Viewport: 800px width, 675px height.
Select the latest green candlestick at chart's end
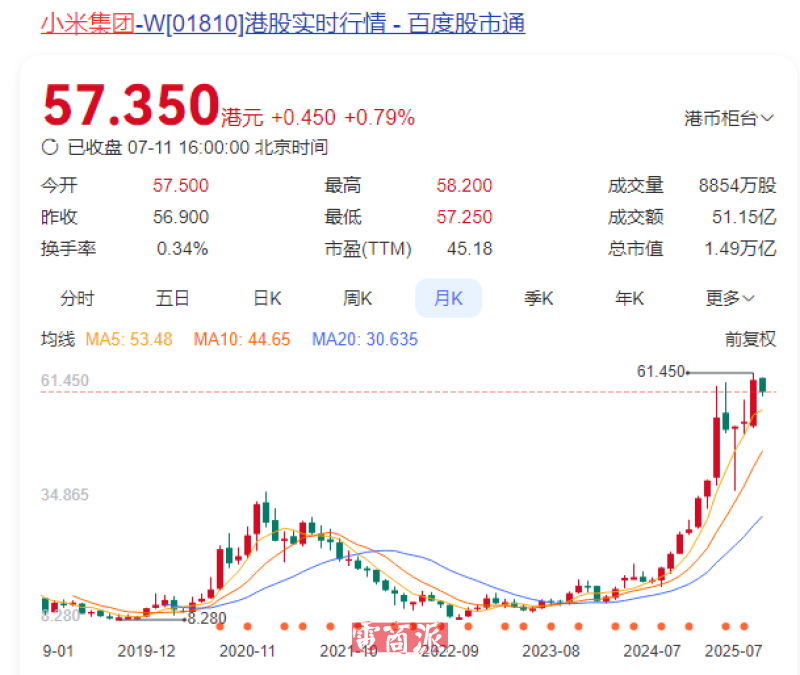[763, 385]
